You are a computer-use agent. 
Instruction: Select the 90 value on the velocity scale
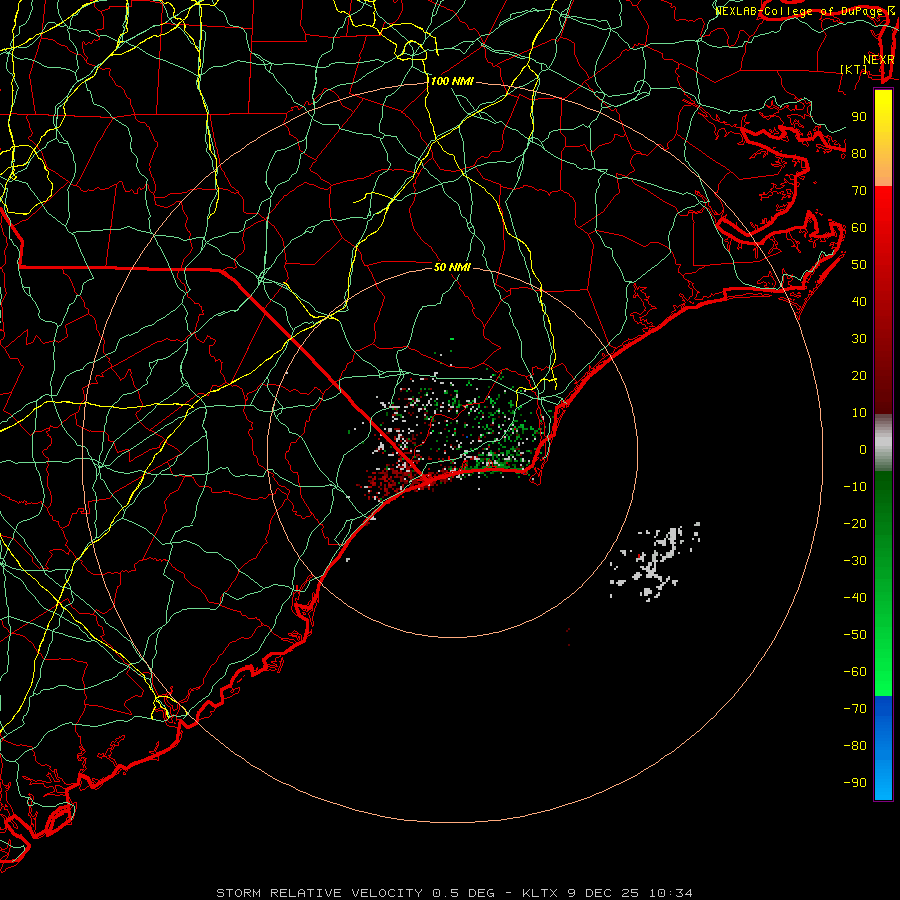point(859,117)
